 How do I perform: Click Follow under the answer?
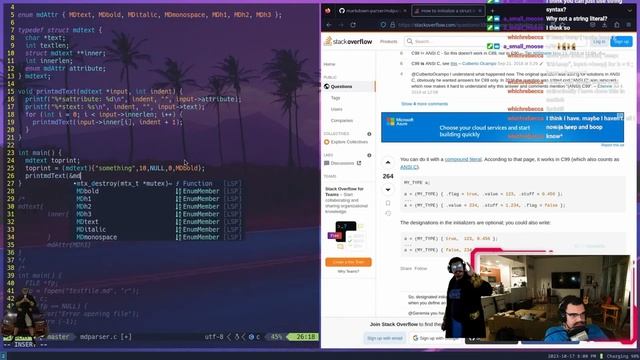(420, 269)
